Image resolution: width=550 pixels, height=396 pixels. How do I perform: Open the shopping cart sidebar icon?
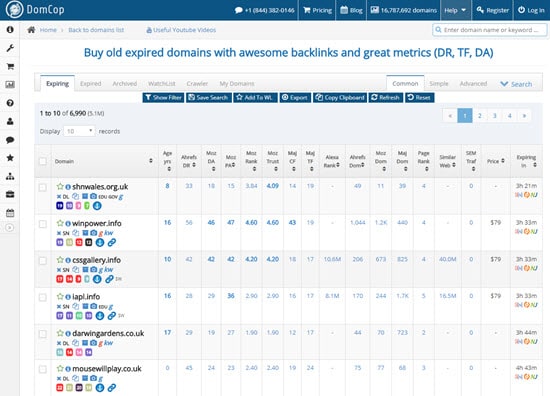(x=10, y=66)
